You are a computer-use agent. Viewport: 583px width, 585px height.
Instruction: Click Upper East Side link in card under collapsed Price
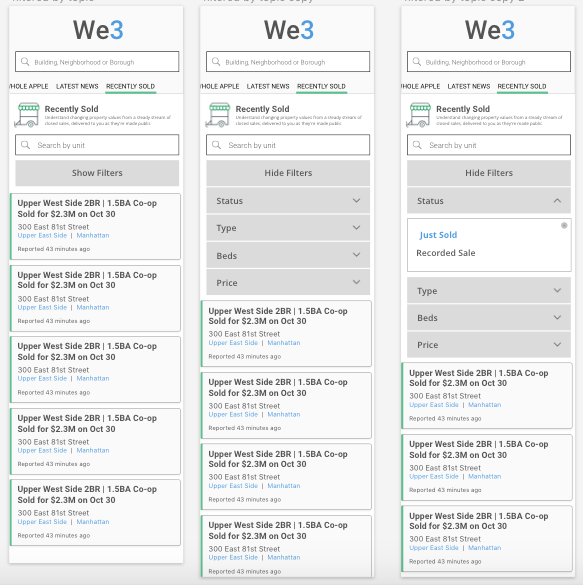click(x=233, y=343)
